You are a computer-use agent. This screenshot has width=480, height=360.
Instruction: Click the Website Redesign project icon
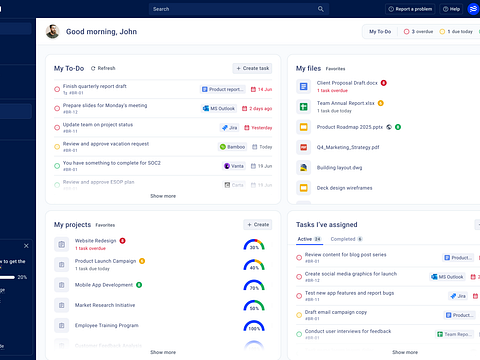coord(62,244)
